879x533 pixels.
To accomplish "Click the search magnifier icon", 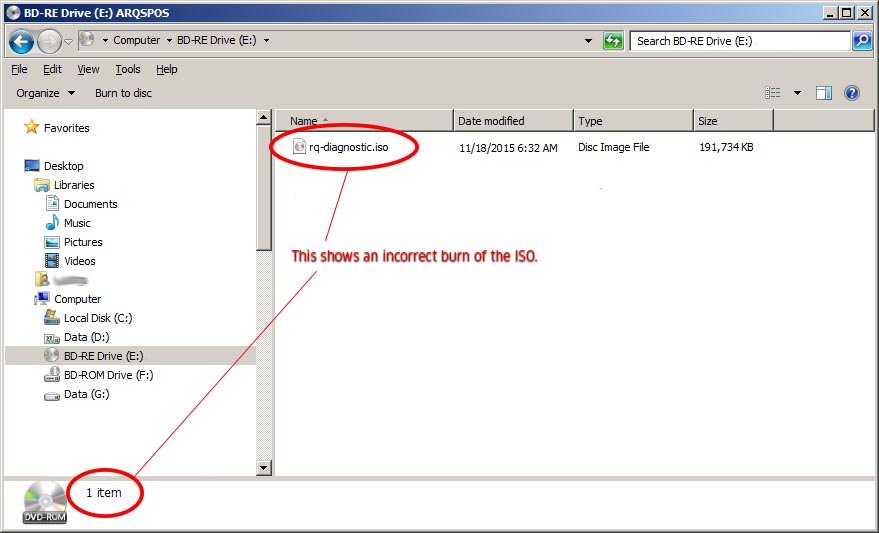I will [x=862, y=41].
